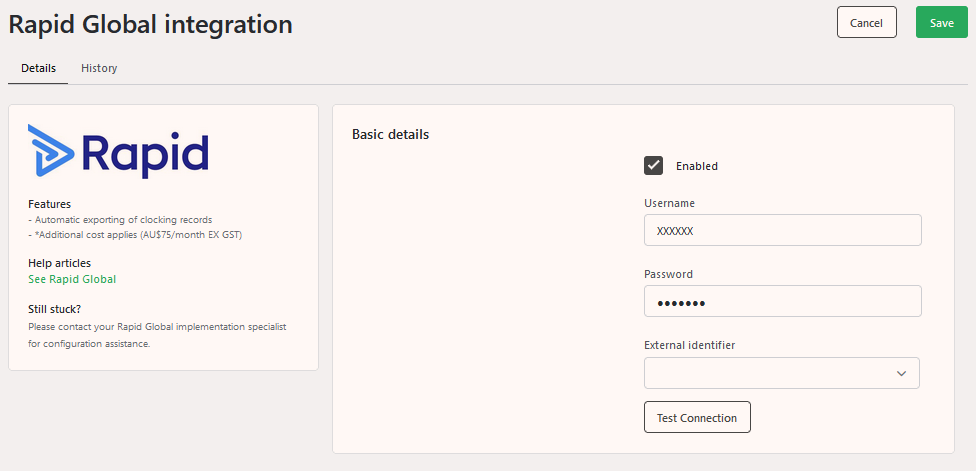976x471 pixels.
Task: Open the External identifier combo box
Action: click(782, 373)
